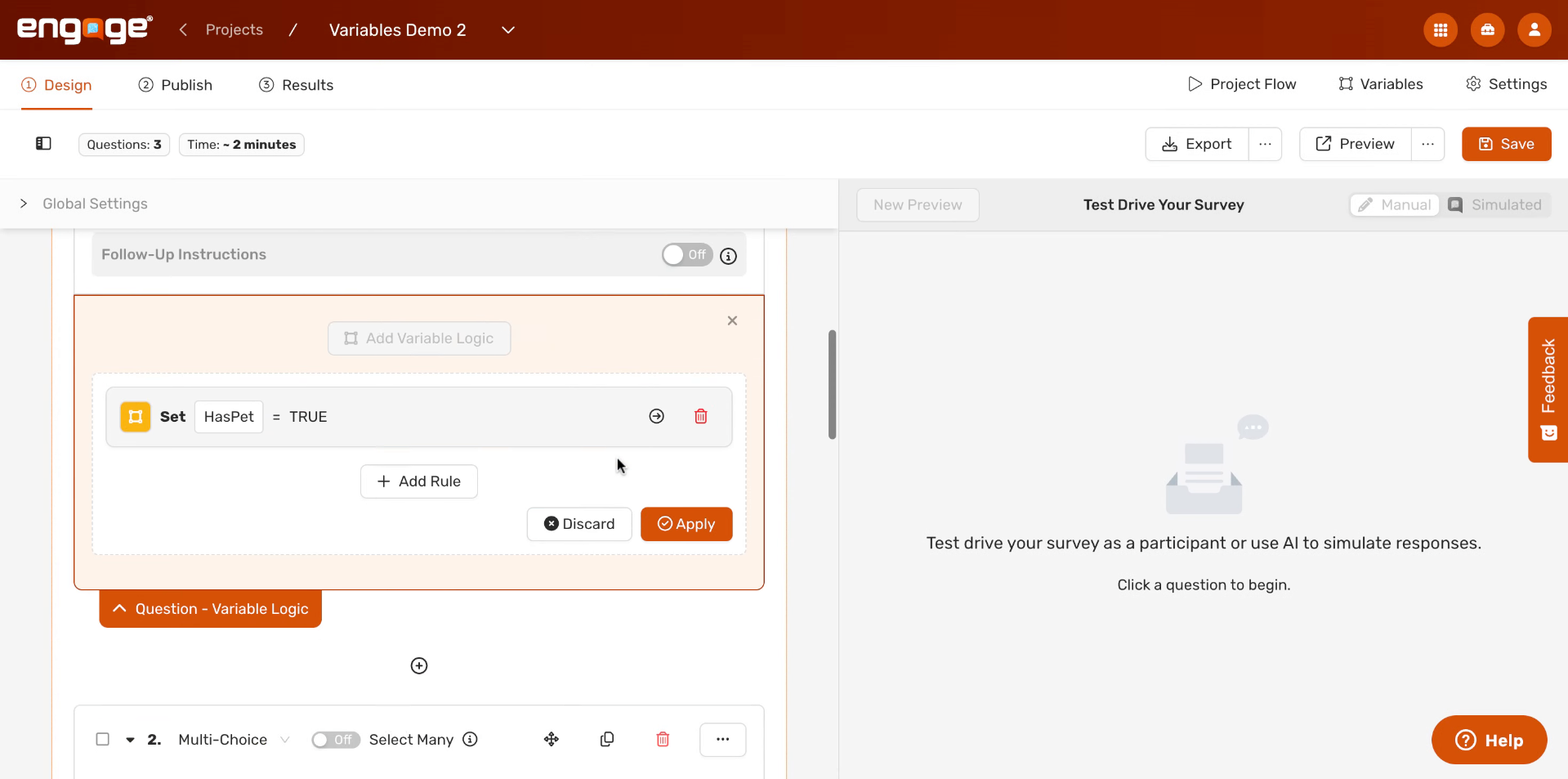
Task: Open the user profile icon
Action: [1534, 30]
